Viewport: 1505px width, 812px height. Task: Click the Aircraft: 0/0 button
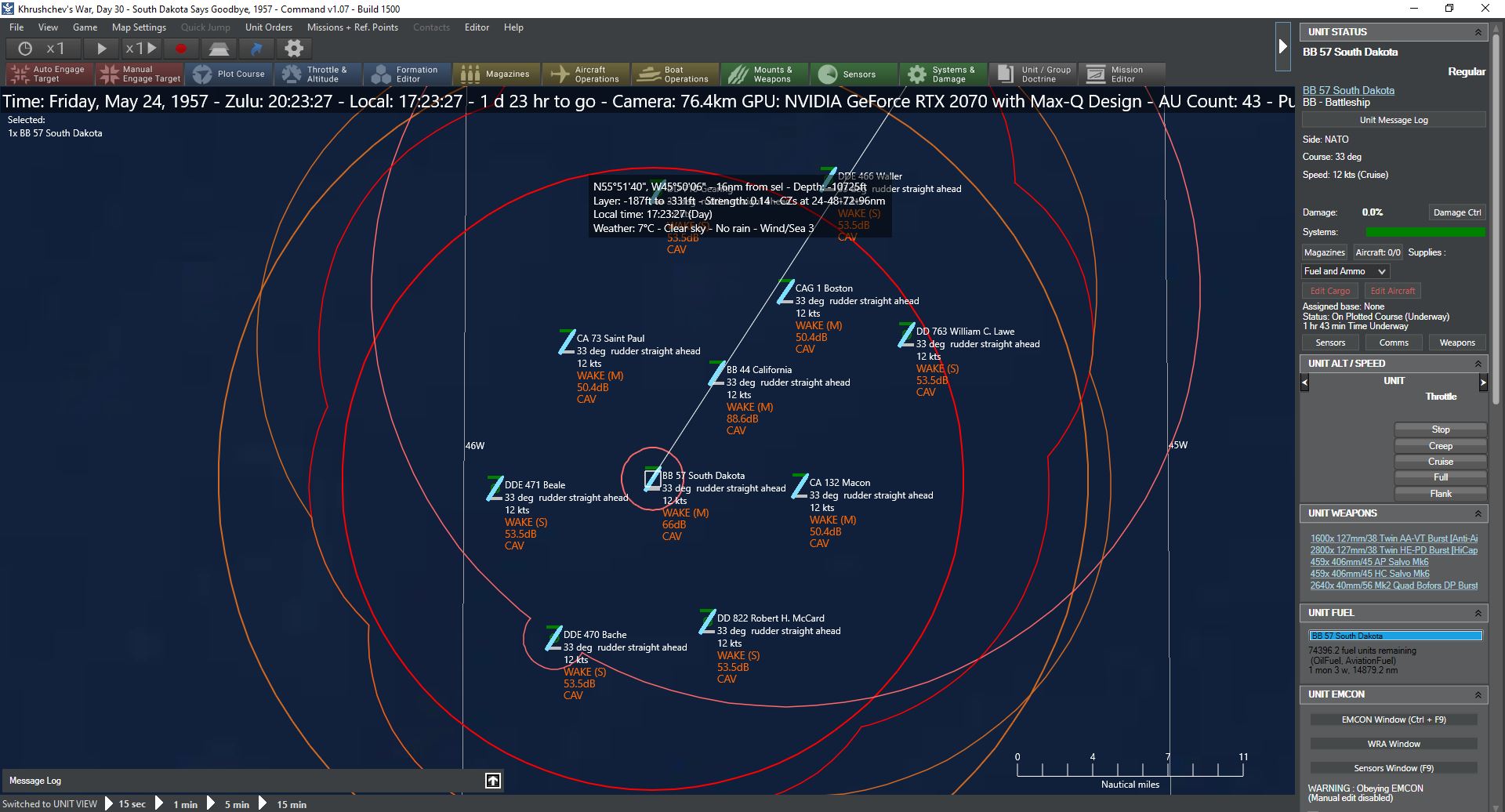click(x=1378, y=252)
